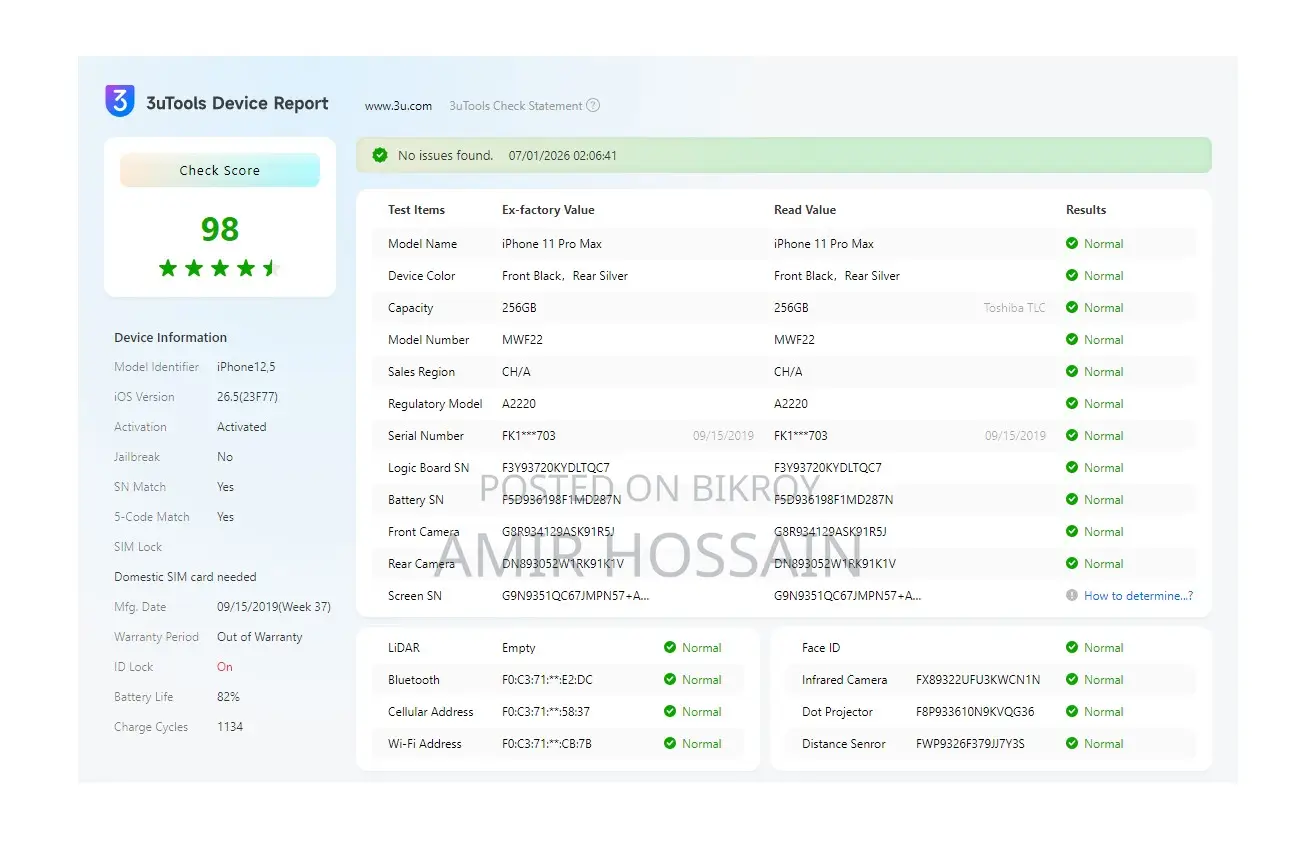Select the read value of Battery SN

(x=834, y=499)
